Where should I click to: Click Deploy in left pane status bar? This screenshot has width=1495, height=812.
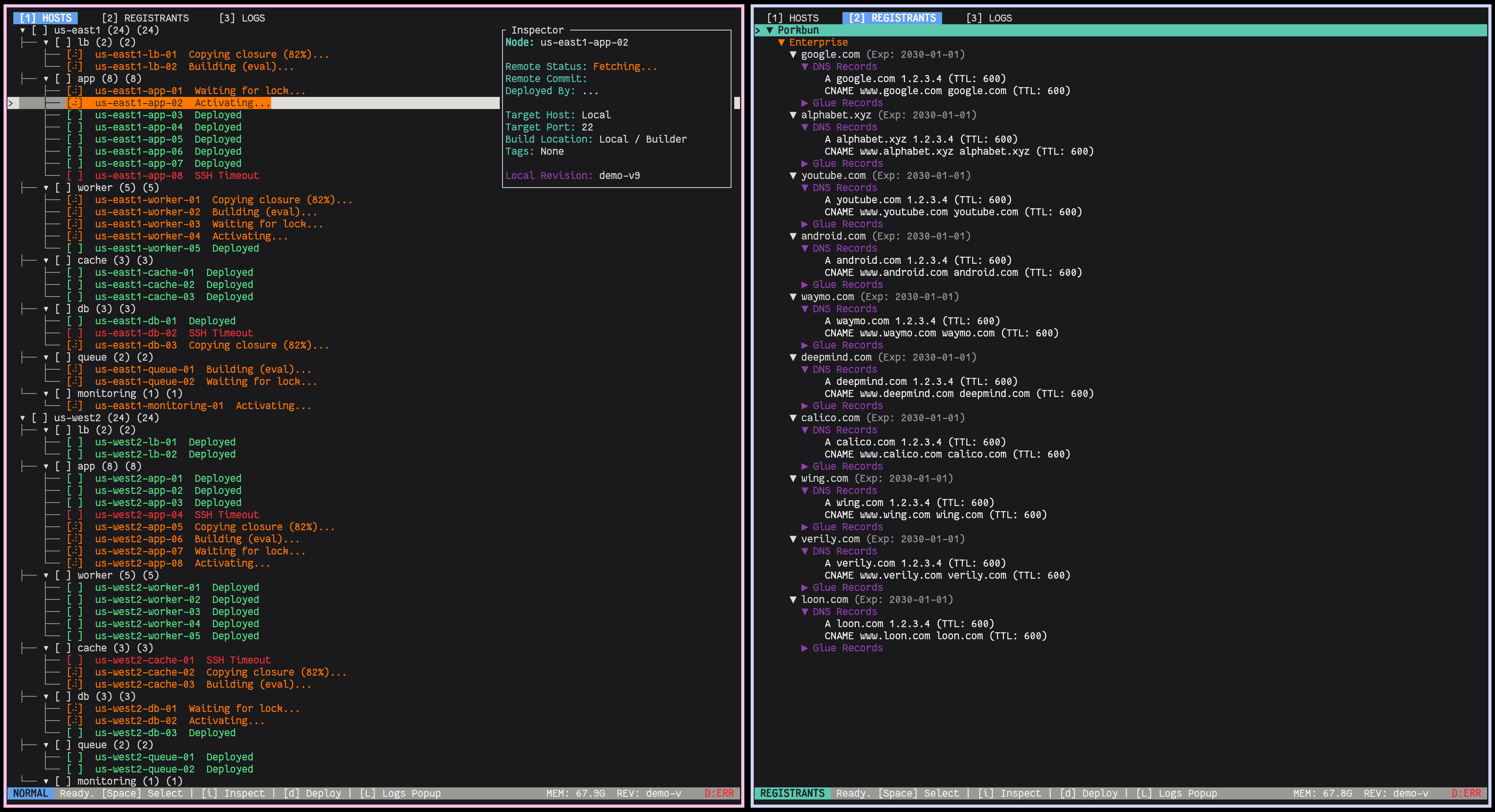(312, 793)
